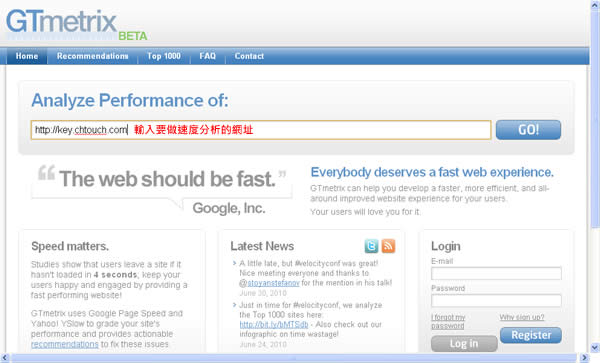Screen dimensions: 600x363
Task: Click the Speed matters. heading
Action: pyautogui.click(x=70, y=246)
